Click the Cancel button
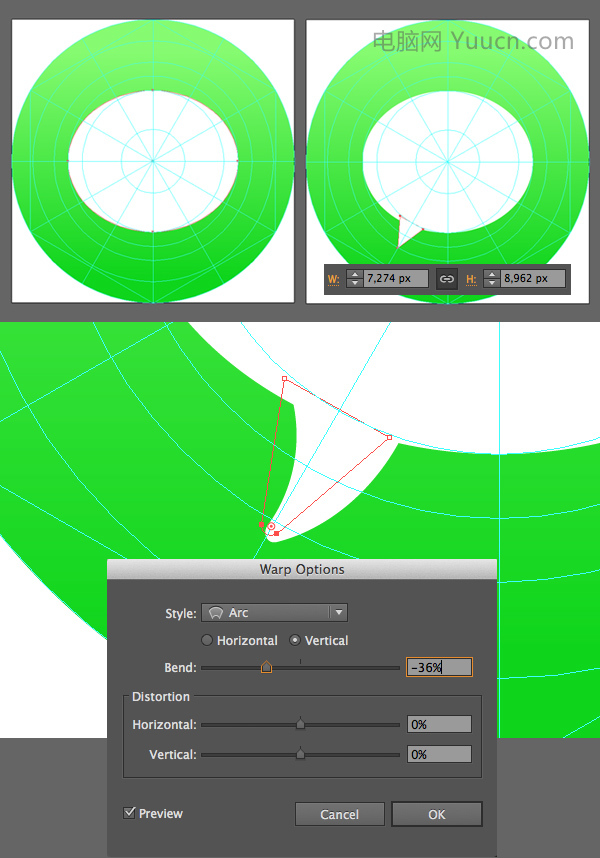The height and width of the screenshot is (858, 600). [x=340, y=814]
